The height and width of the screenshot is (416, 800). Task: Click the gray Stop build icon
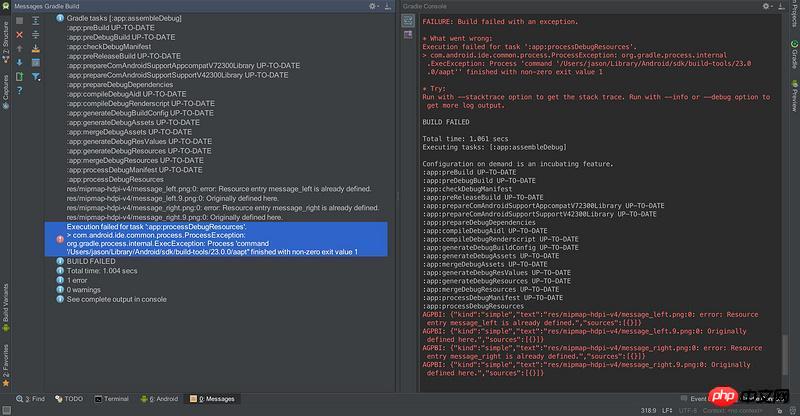pyautogui.click(x=19, y=21)
